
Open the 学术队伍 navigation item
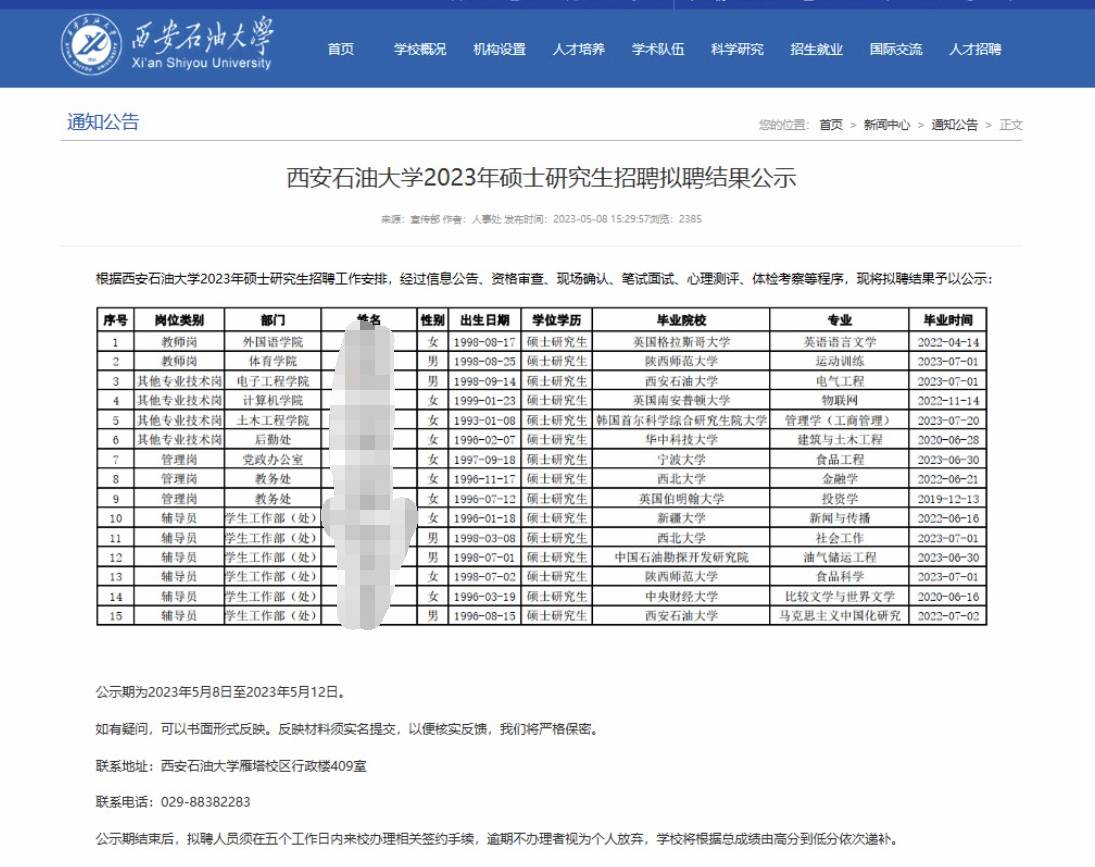658,49
